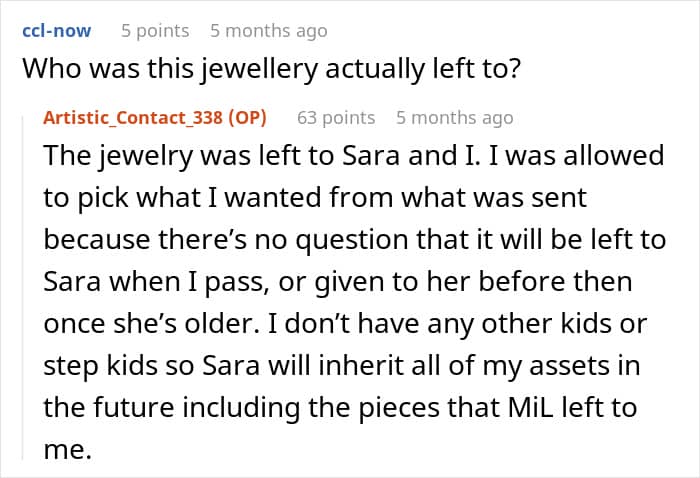Click the OP reply's "5 months ago" timestamp
Image resolution: width=700 pixels, height=478 pixels.
454,117
